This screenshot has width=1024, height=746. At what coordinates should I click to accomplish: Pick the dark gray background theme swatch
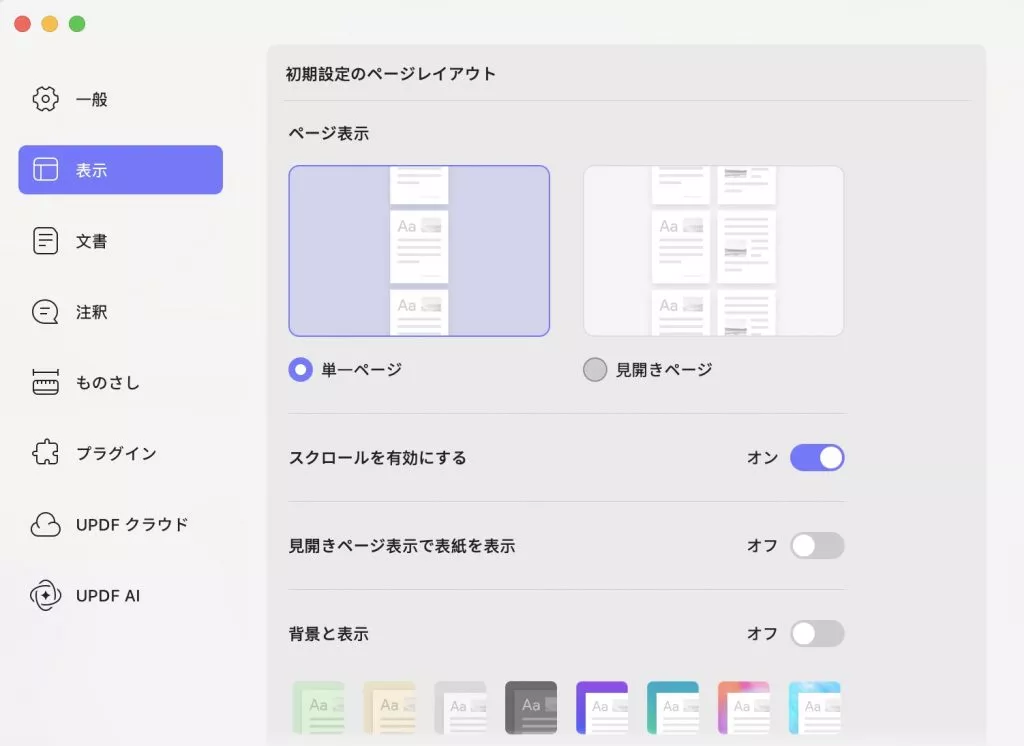point(531,707)
